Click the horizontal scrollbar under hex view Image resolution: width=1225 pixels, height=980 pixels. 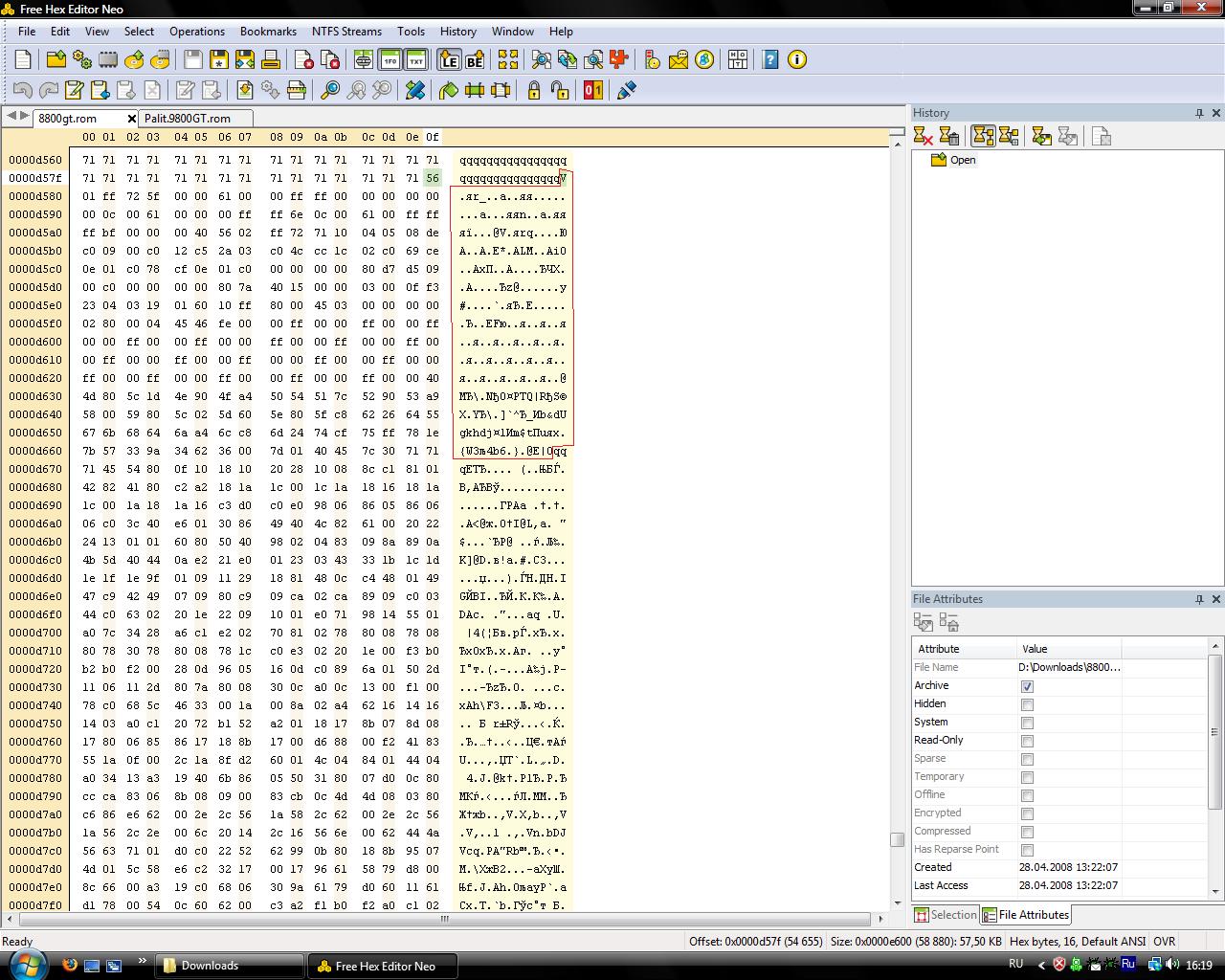(x=444, y=919)
